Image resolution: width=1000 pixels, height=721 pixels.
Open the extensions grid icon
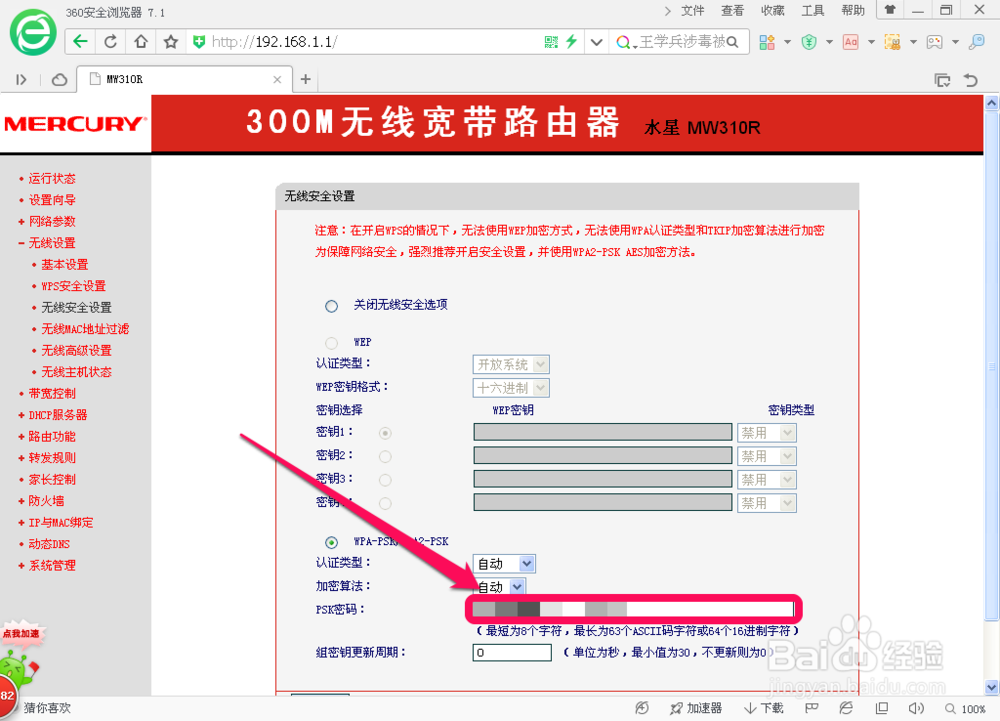click(767, 42)
